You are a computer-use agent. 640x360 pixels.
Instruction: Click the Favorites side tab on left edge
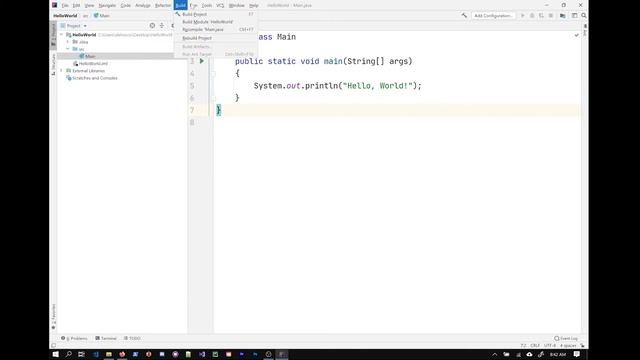tap(53, 316)
